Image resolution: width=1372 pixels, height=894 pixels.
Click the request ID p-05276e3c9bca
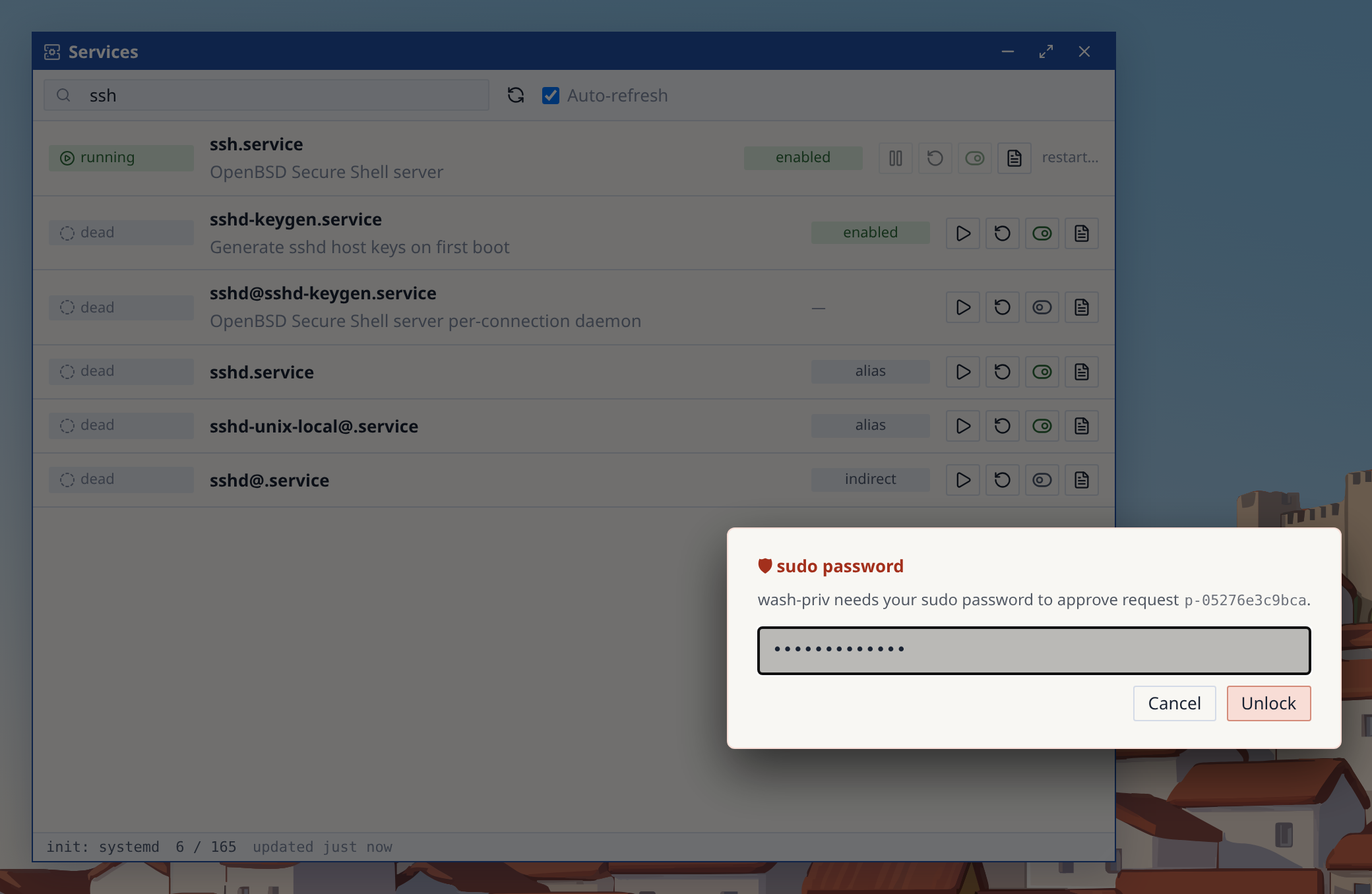pyautogui.click(x=1245, y=601)
